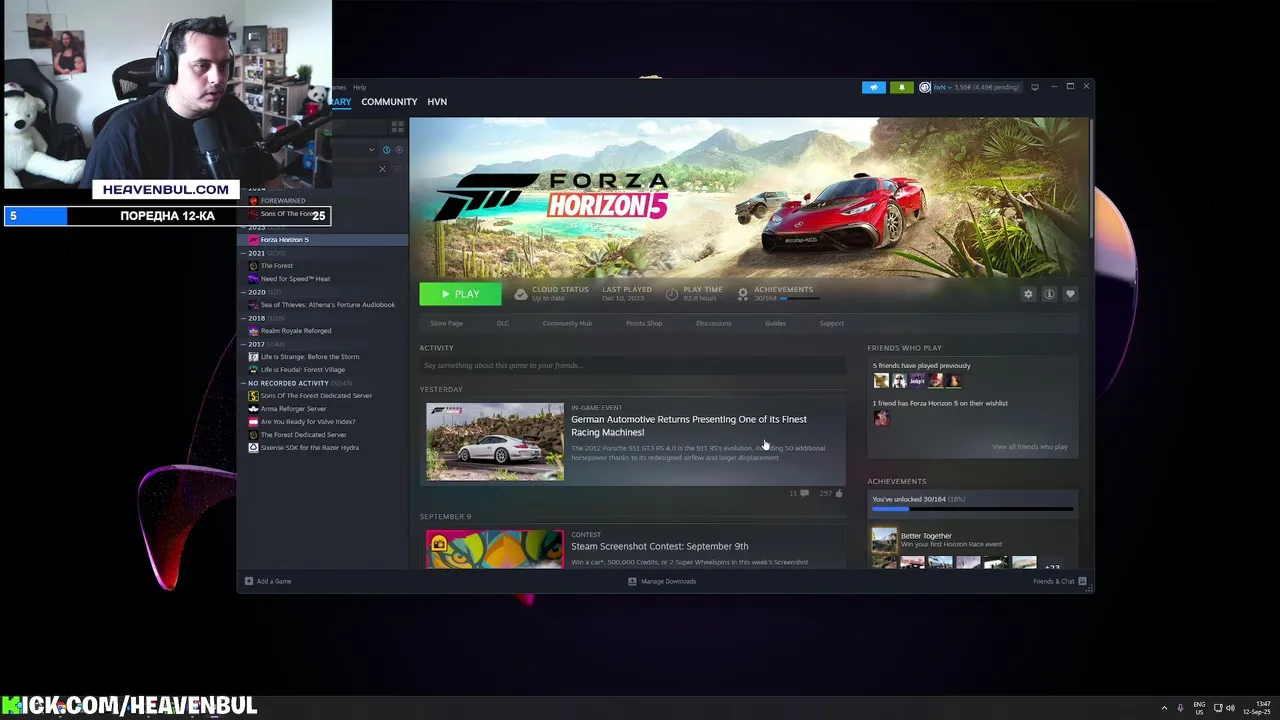
Task: Click the activity say-something input field
Action: (x=632, y=365)
